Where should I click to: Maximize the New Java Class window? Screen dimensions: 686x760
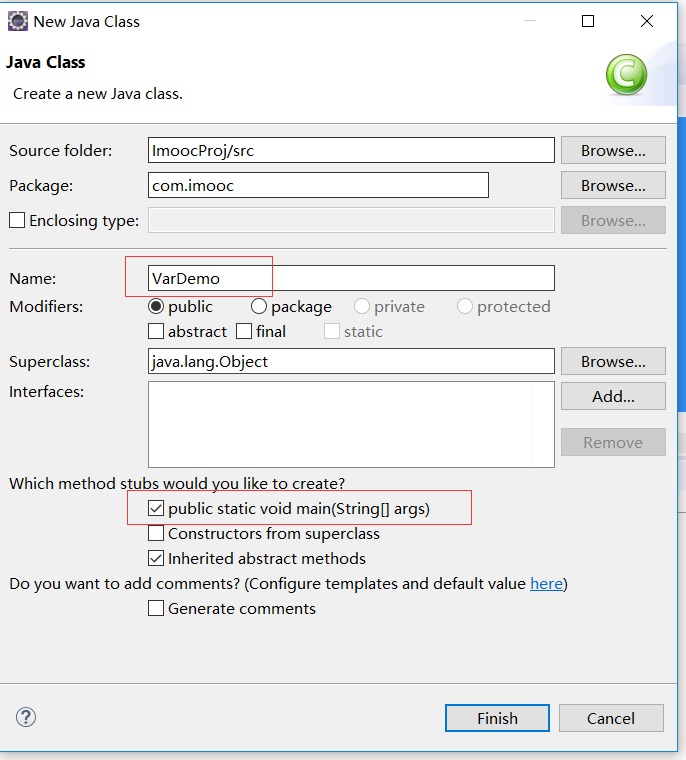tap(588, 21)
